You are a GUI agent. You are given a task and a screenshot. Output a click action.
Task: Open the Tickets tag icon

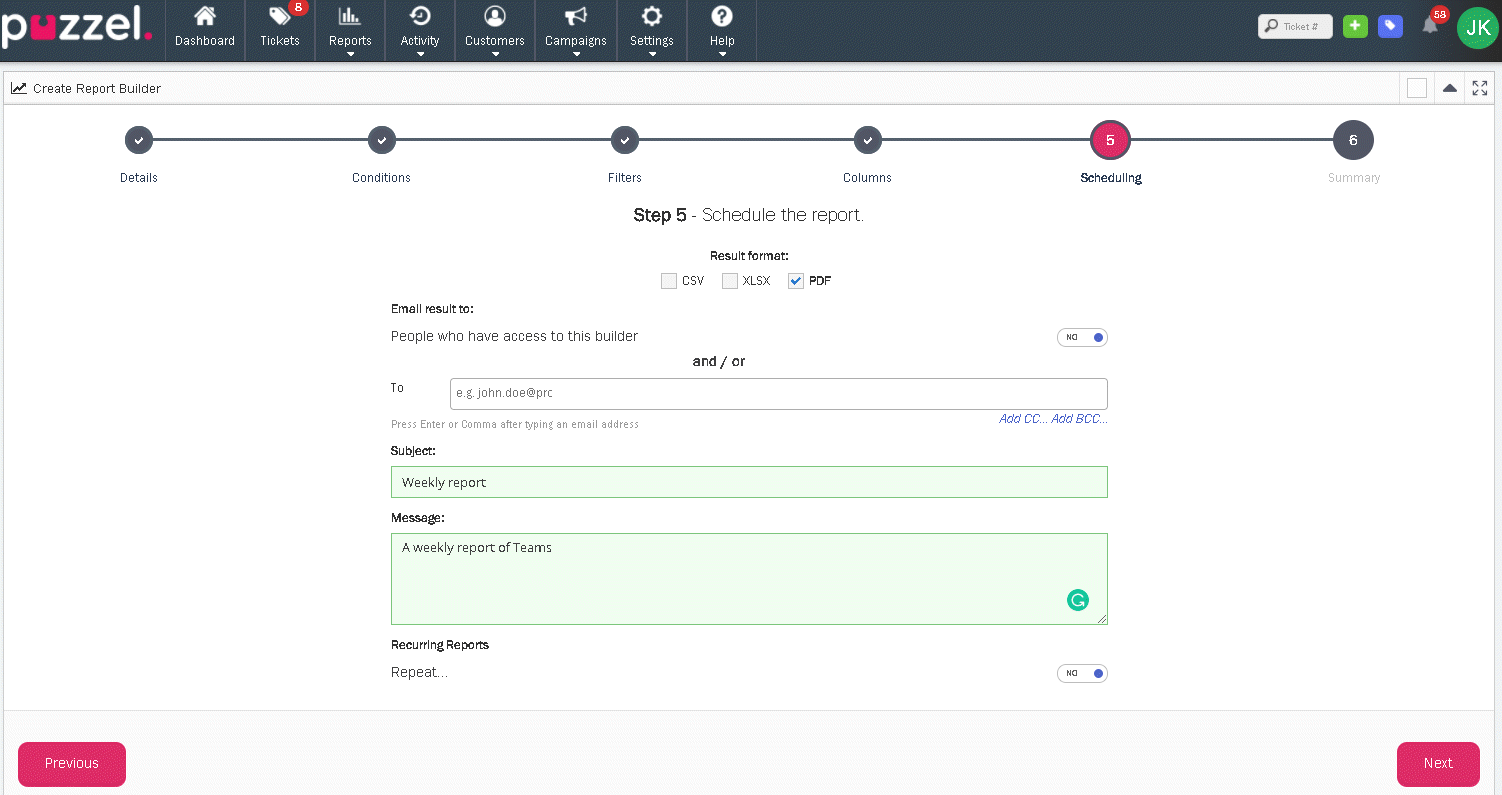279,17
